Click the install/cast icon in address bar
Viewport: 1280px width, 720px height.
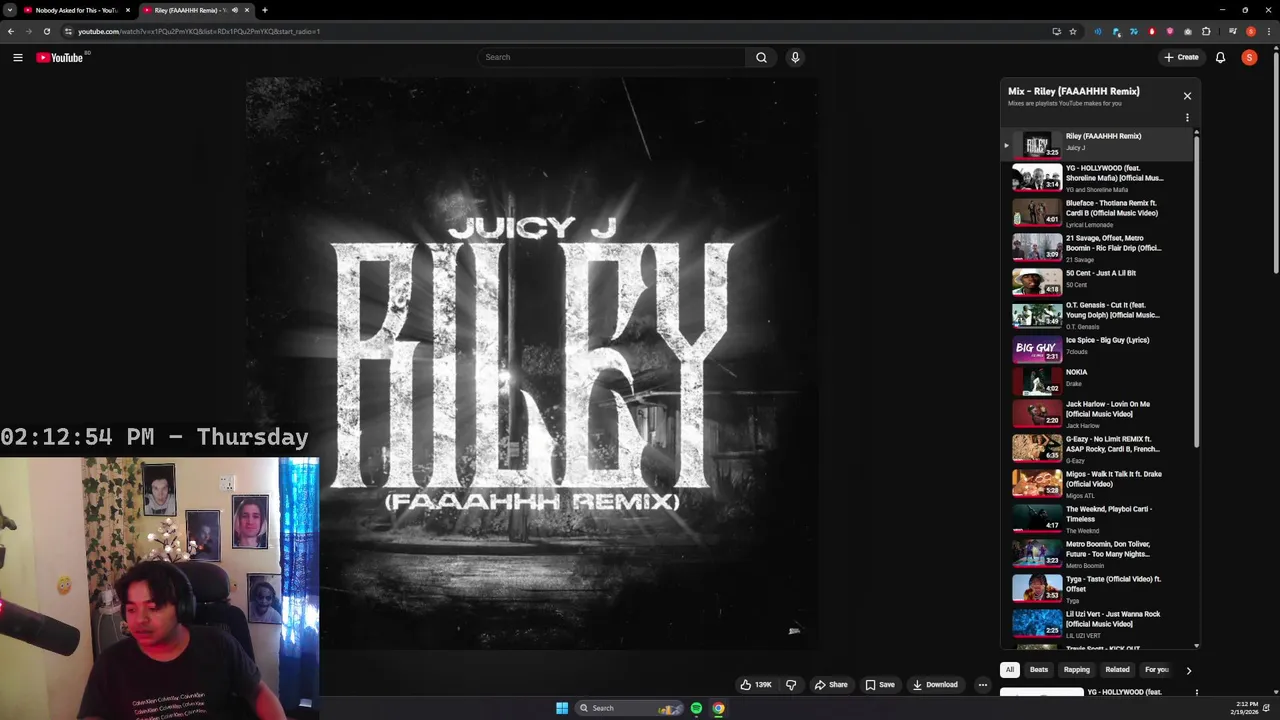point(1056,31)
